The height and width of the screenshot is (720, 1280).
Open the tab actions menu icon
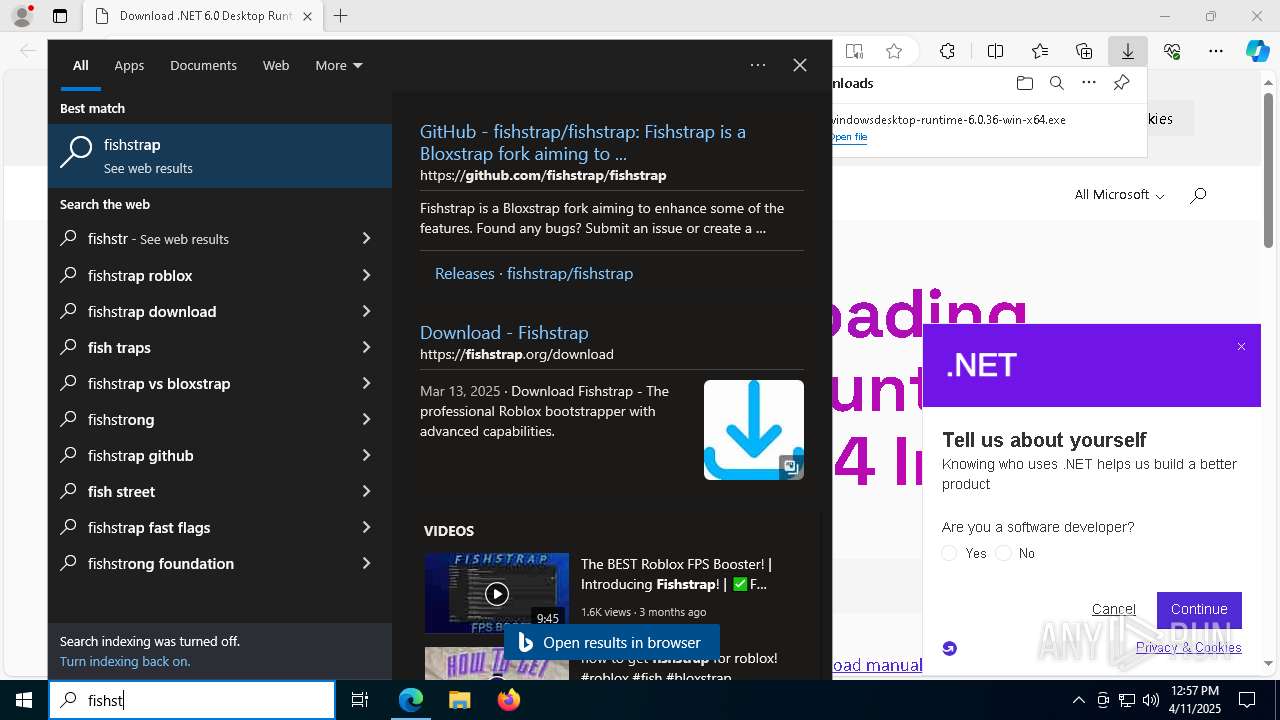coord(60,16)
